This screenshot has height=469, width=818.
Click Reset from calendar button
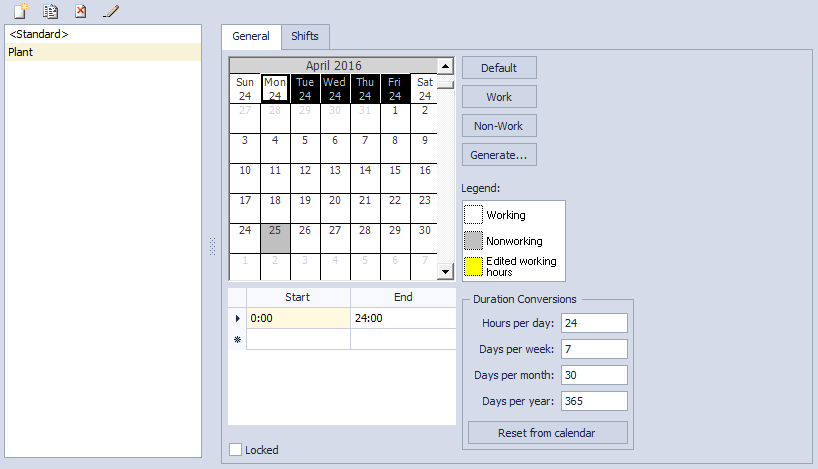pyautogui.click(x=547, y=433)
